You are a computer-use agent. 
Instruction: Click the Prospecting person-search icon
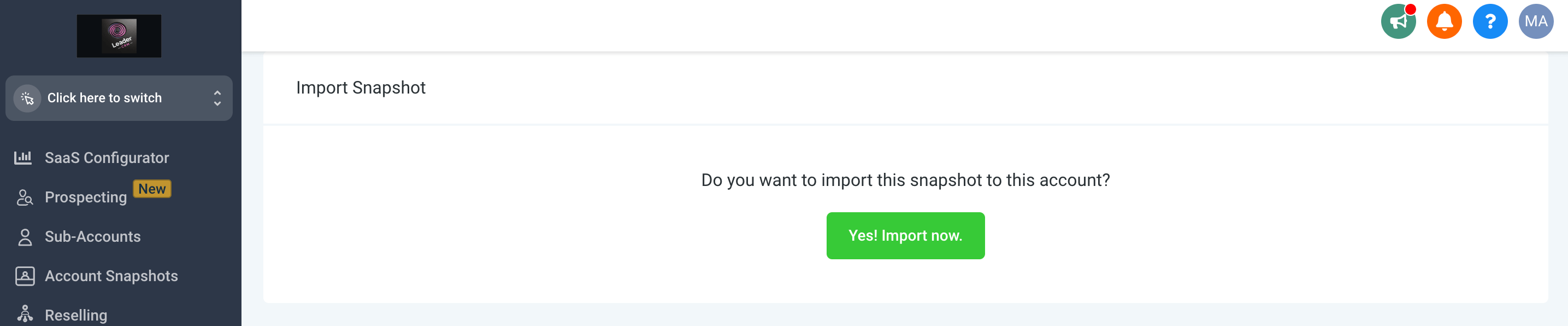(25, 197)
